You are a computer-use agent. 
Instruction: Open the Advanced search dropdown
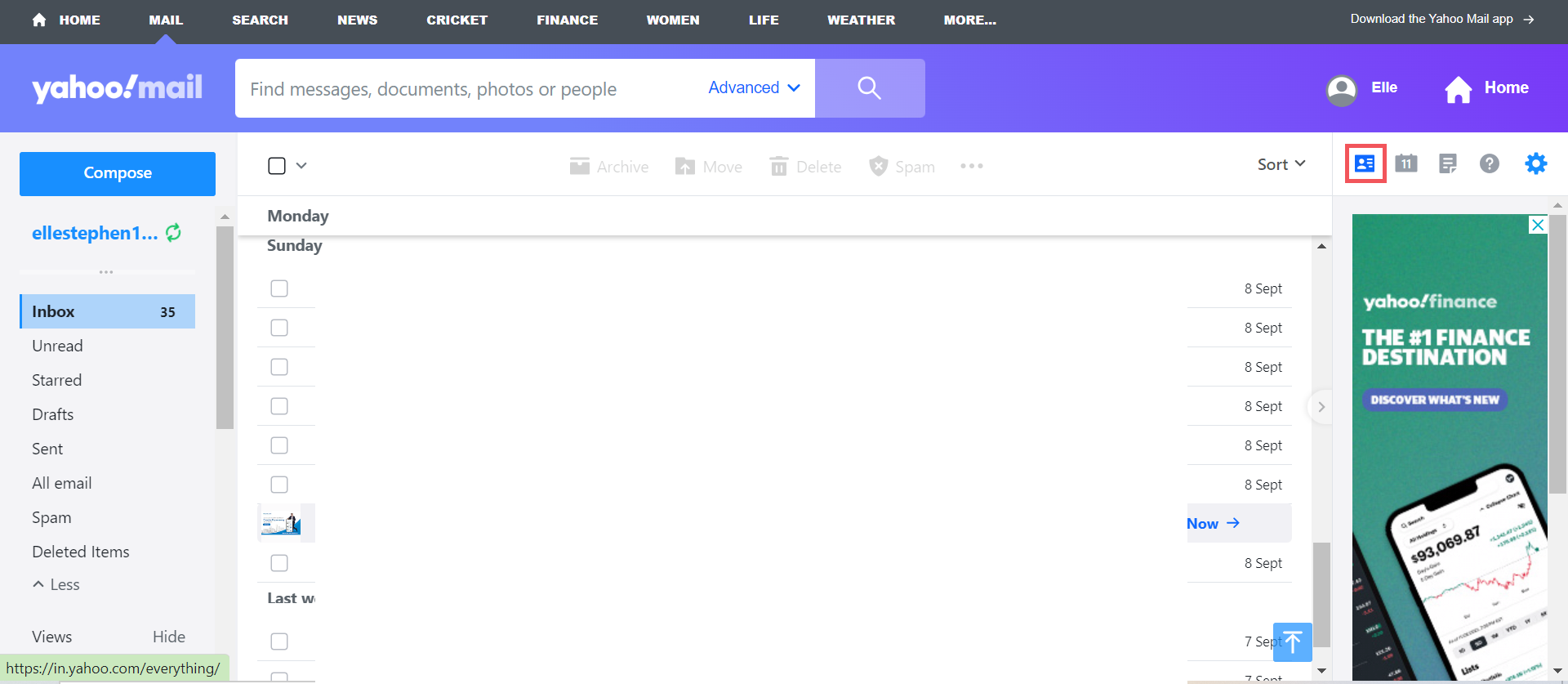[754, 87]
